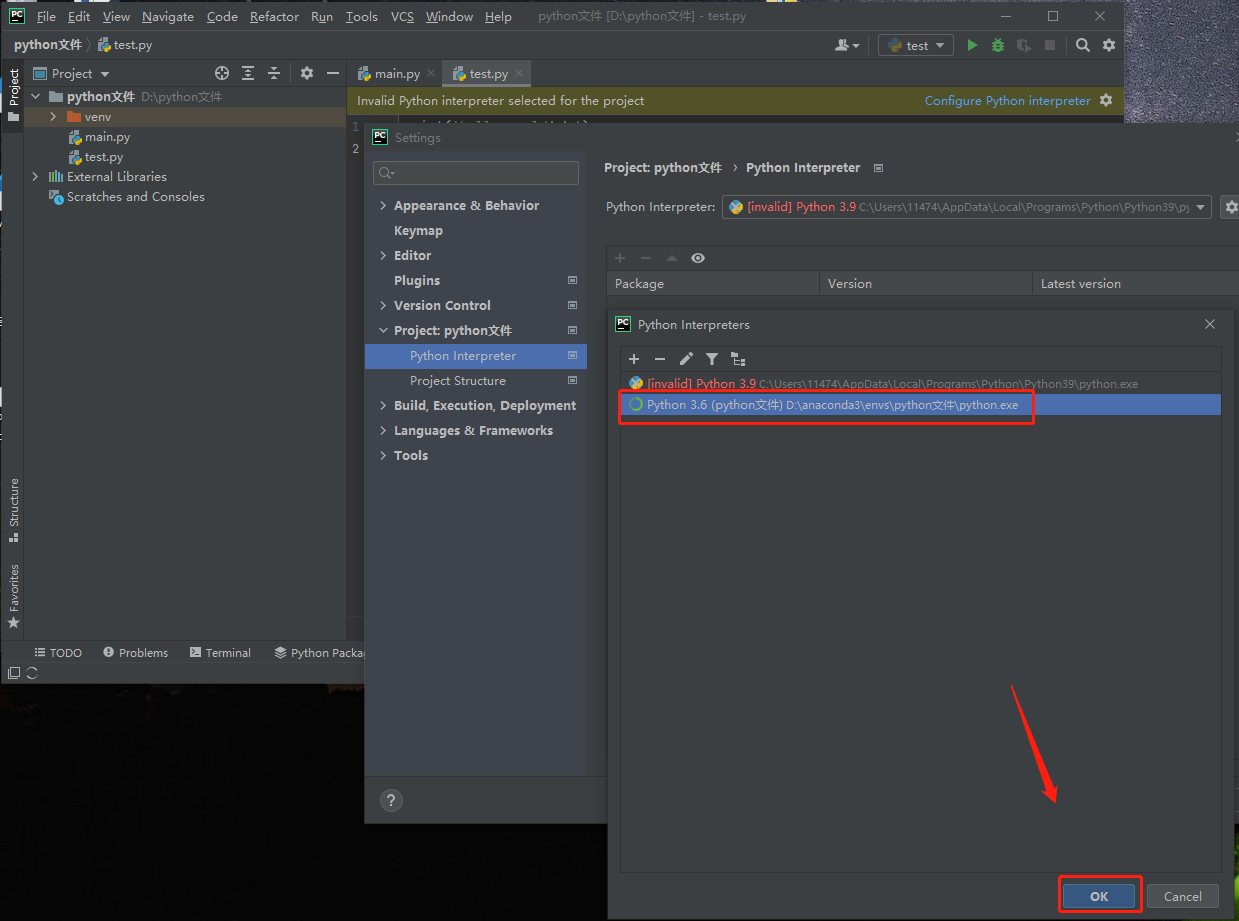Close the test.py editor tab
The image size is (1239, 921).
click(x=519, y=74)
